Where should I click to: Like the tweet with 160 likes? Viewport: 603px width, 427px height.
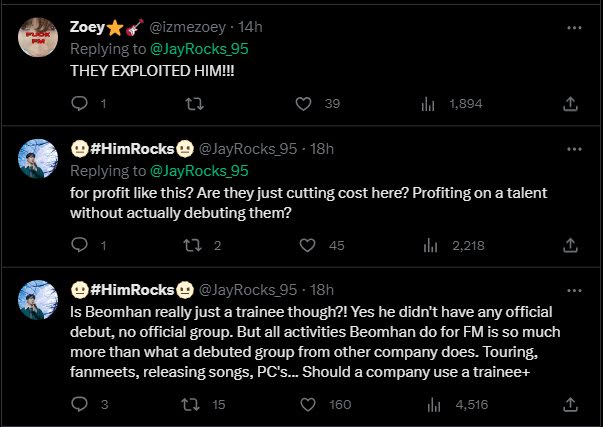point(307,405)
